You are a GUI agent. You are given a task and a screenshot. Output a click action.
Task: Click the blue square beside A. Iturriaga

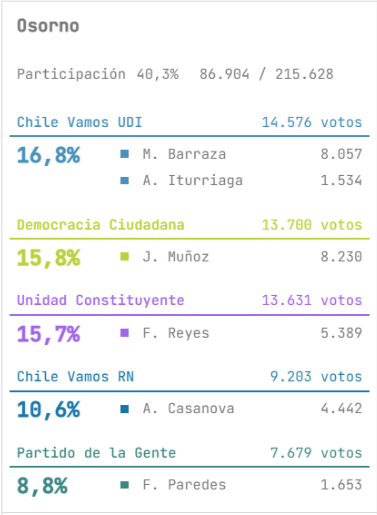point(125,180)
